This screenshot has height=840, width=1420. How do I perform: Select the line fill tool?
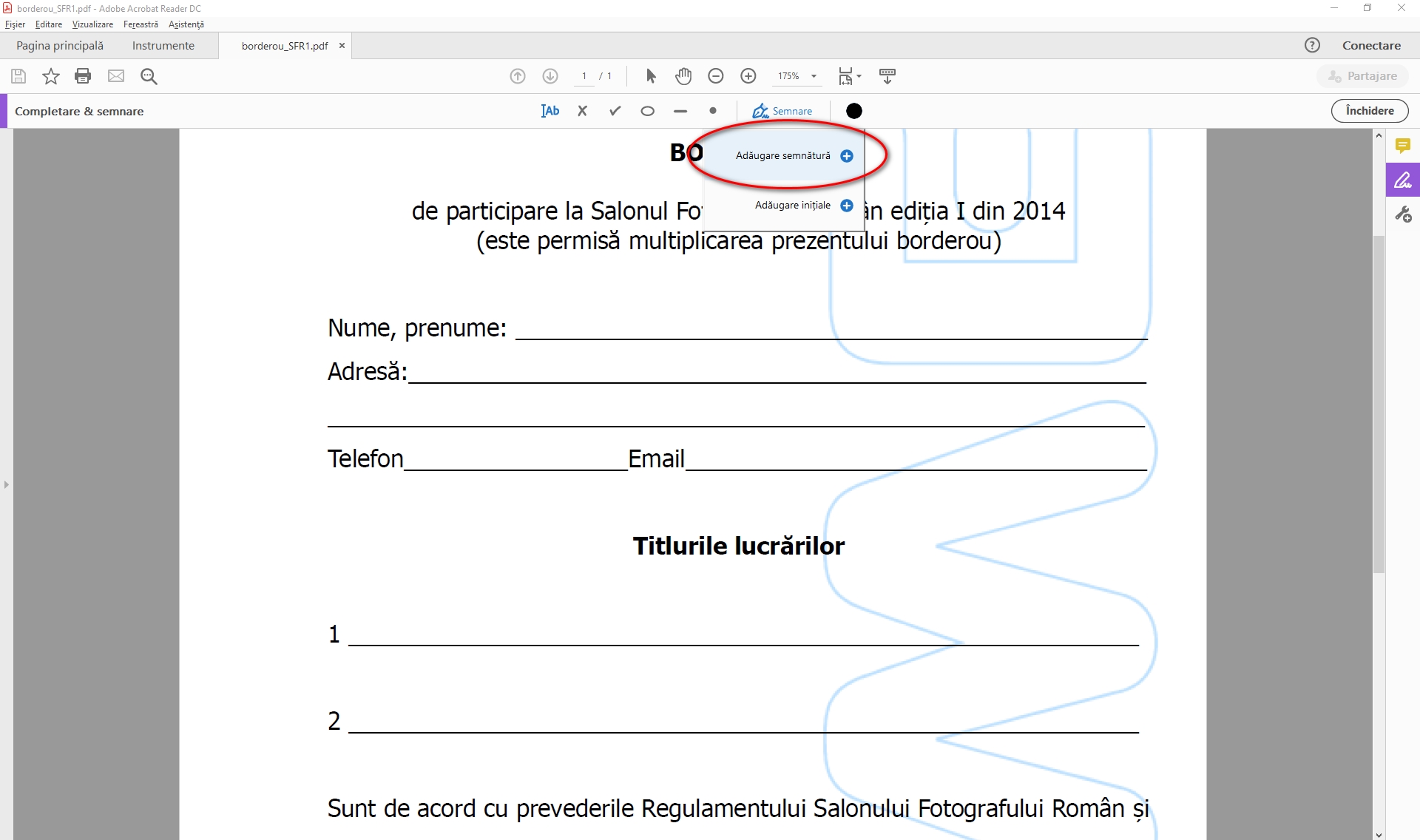click(x=680, y=111)
